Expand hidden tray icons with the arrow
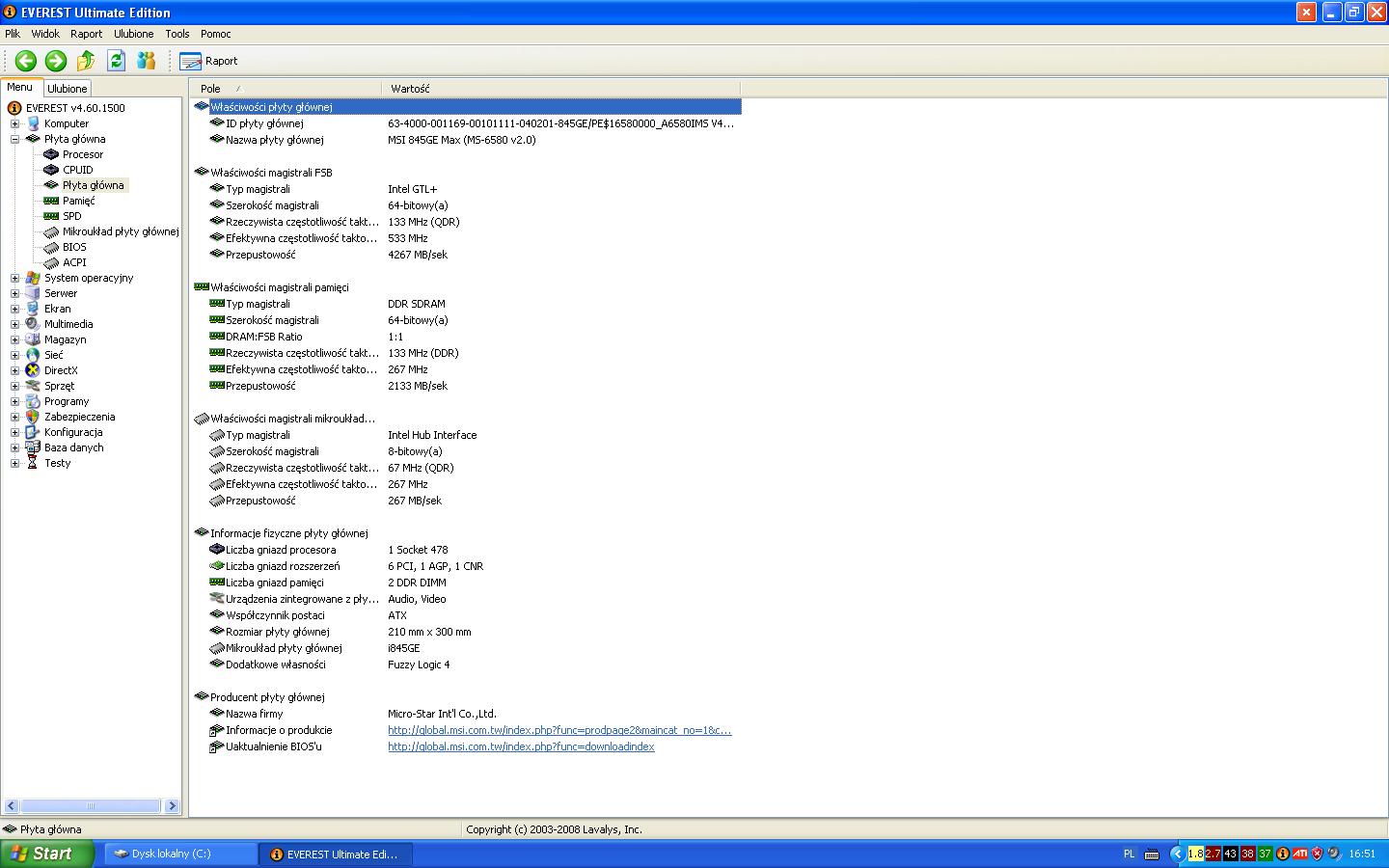This screenshot has height=868, width=1389. pyautogui.click(x=1177, y=854)
